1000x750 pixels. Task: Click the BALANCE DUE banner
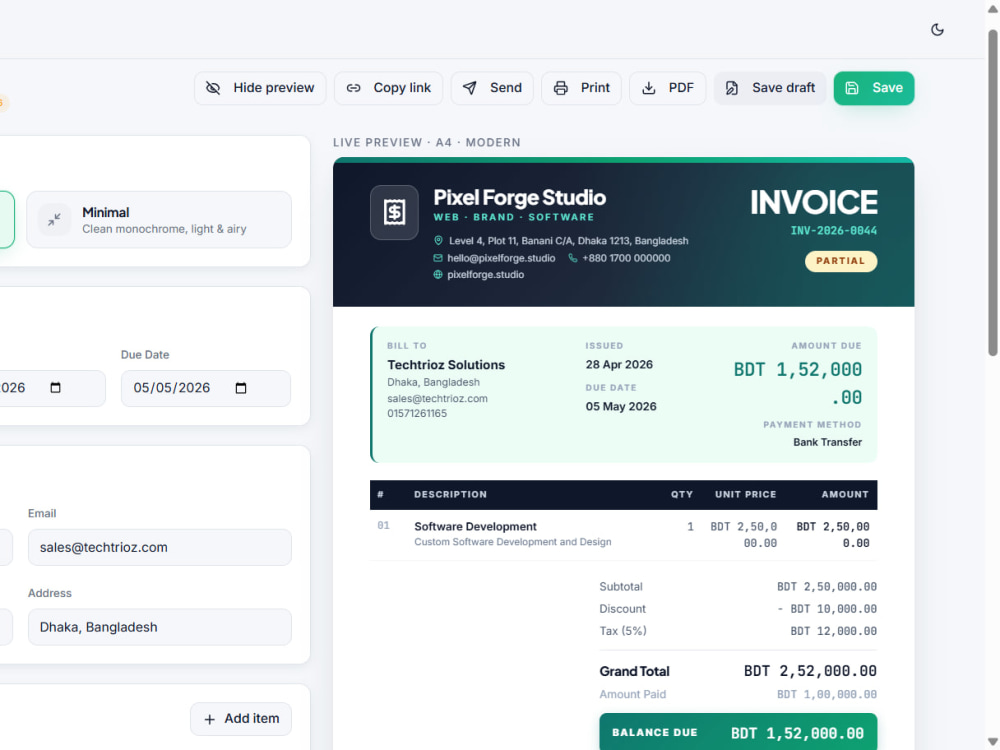738,732
